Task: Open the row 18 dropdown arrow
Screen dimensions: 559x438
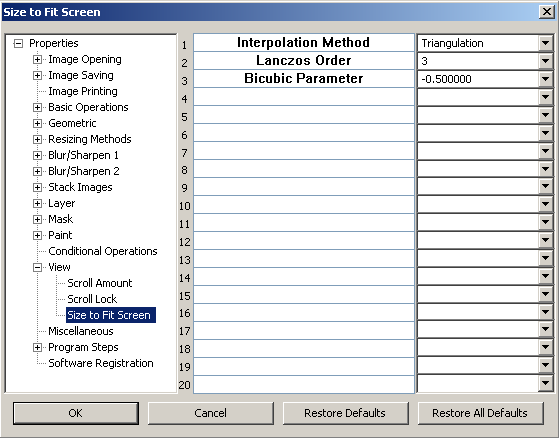Action: coord(545,348)
